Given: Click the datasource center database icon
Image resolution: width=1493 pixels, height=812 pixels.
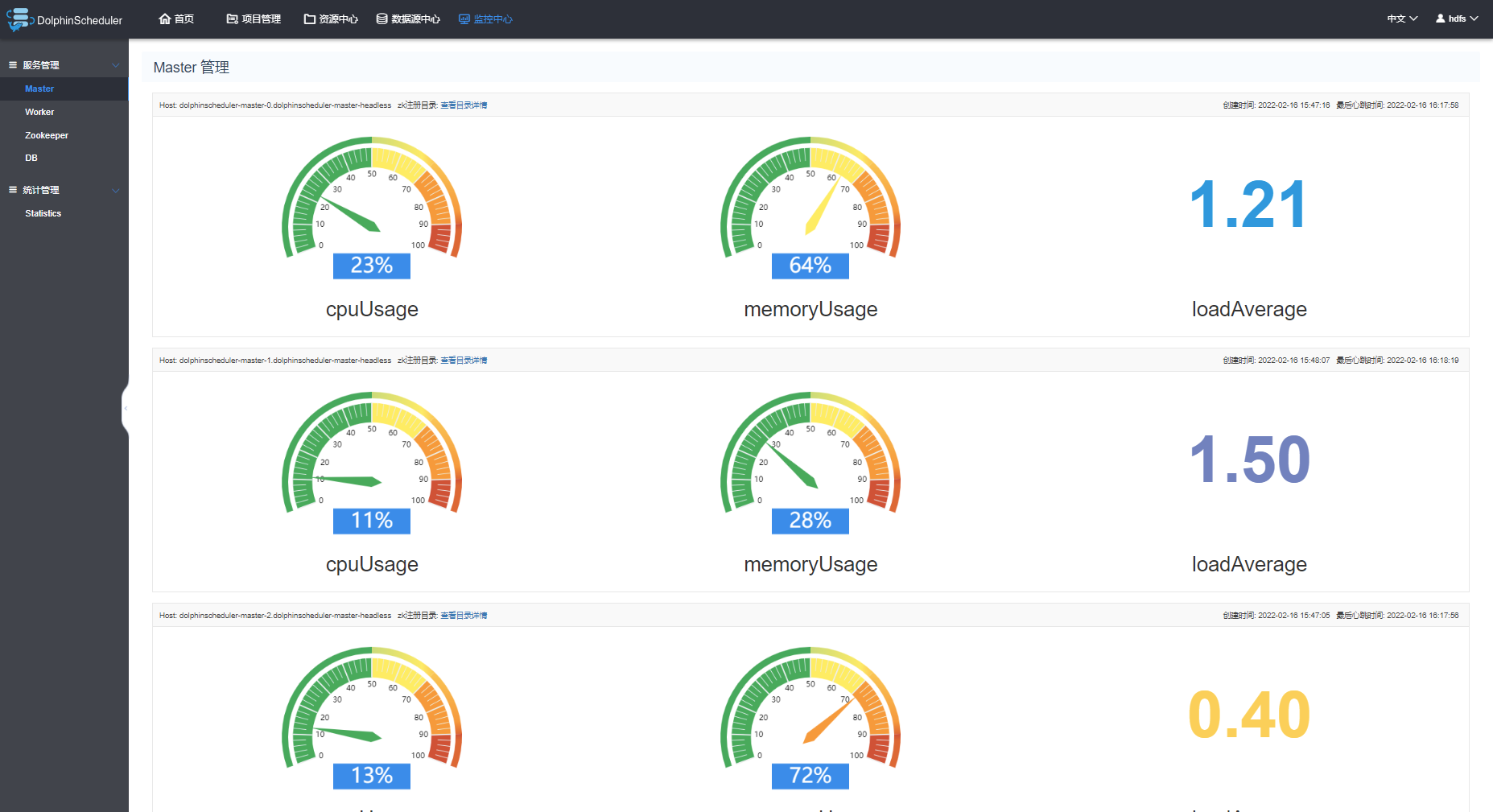Looking at the screenshot, I should coord(382,19).
